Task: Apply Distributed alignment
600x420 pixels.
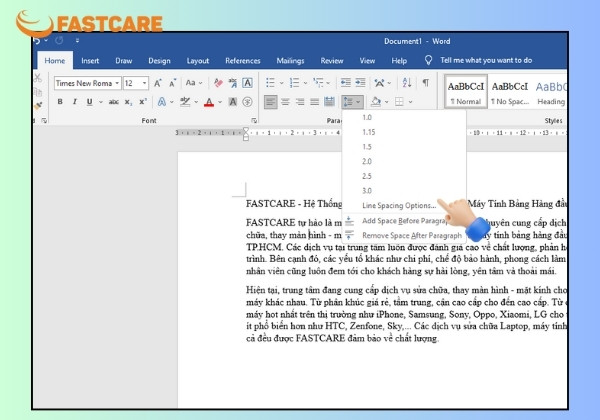Action: [329, 102]
